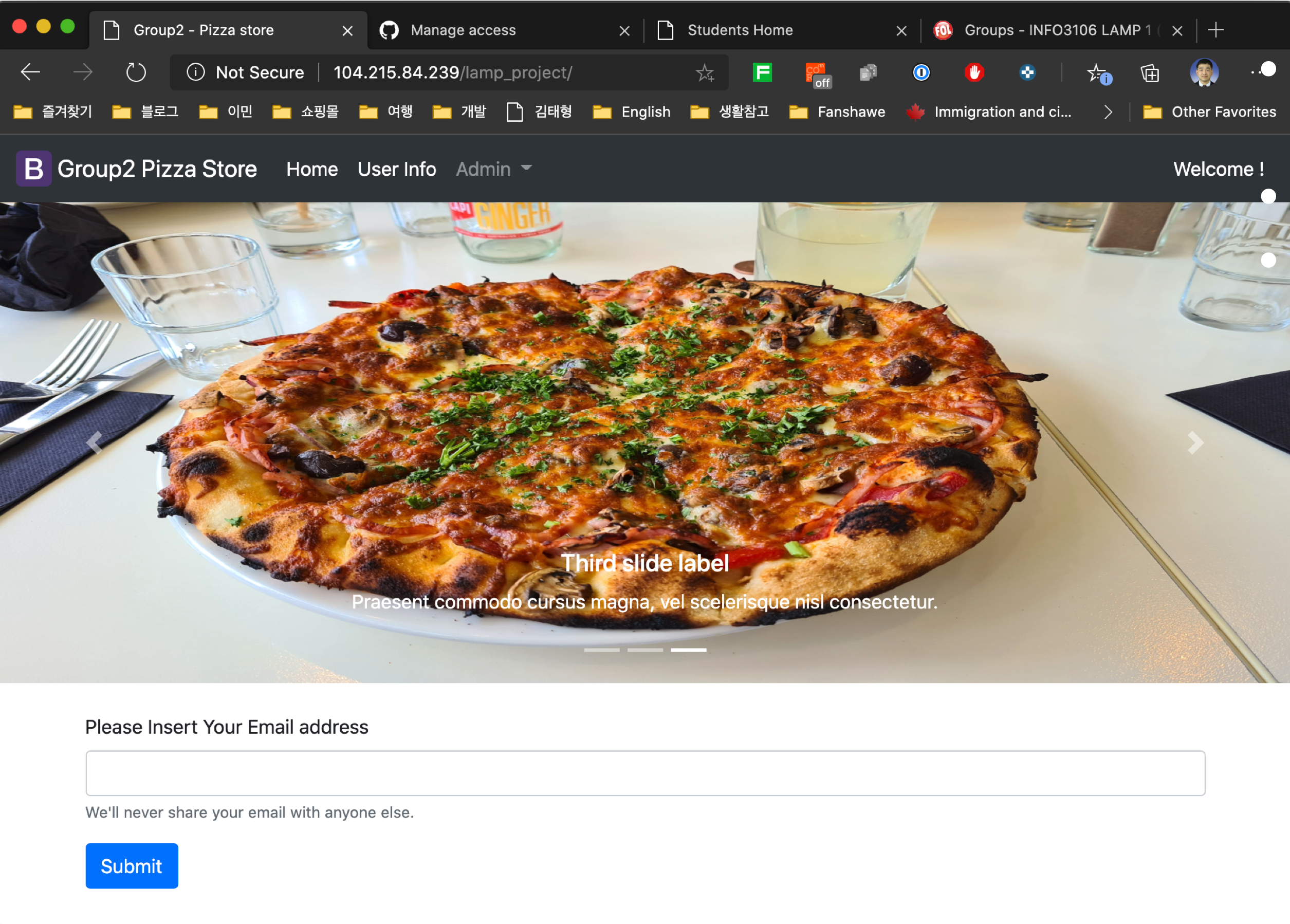Switch to the Manage access tab
Viewport: 1290px width, 924px height.
505,30
